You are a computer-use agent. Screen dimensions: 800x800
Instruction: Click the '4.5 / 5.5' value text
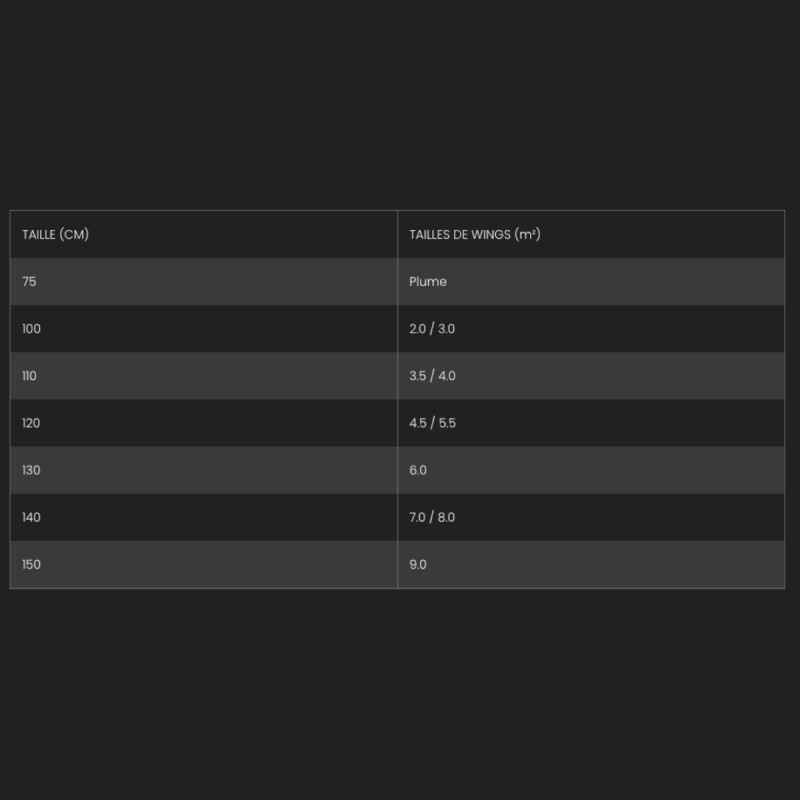tap(432, 423)
